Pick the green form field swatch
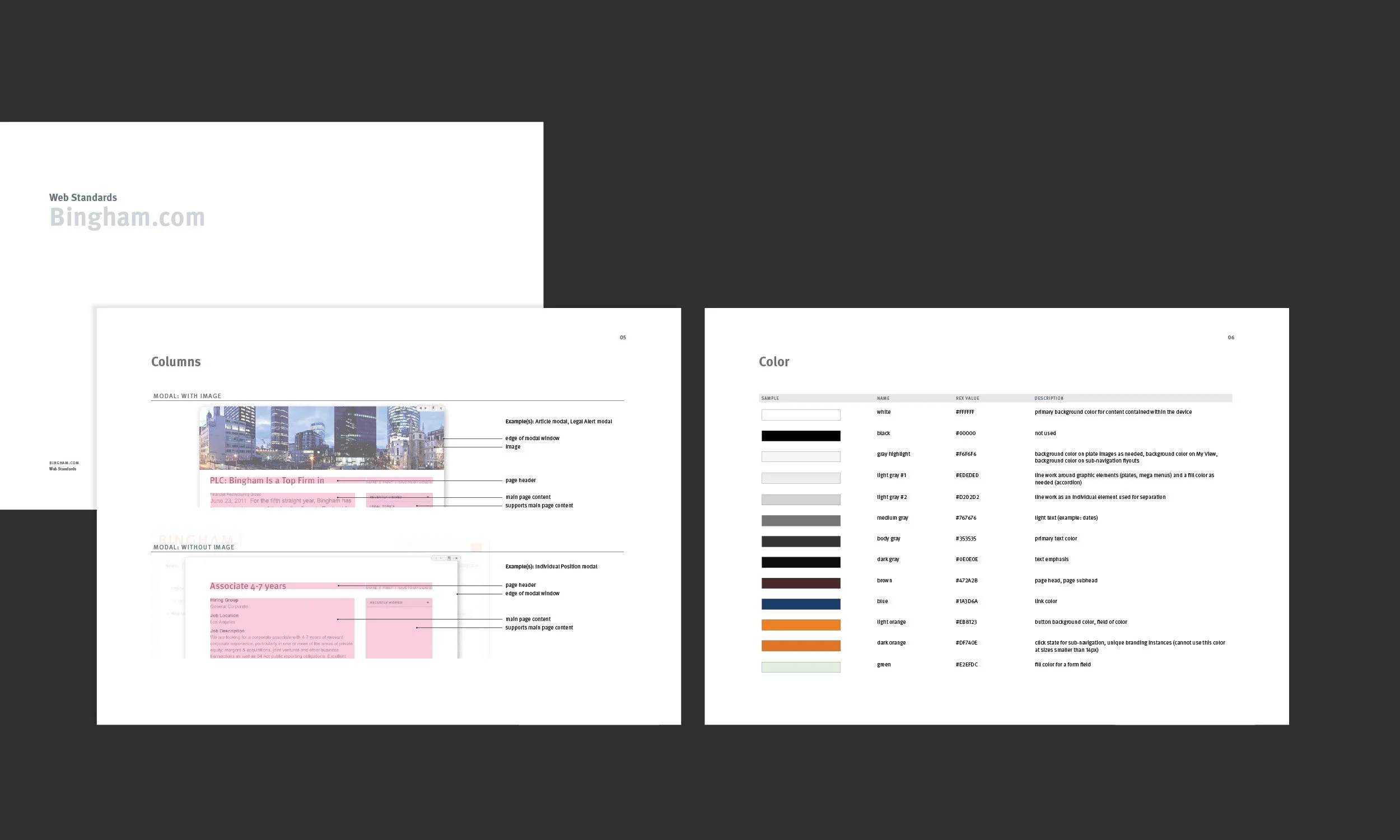This screenshot has width=1400, height=840. pos(801,668)
